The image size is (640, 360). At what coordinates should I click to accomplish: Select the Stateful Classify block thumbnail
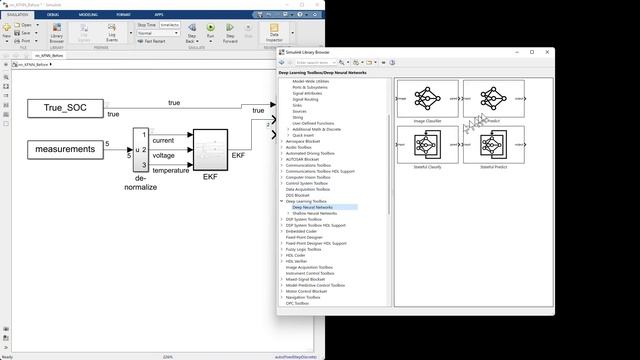427,144
